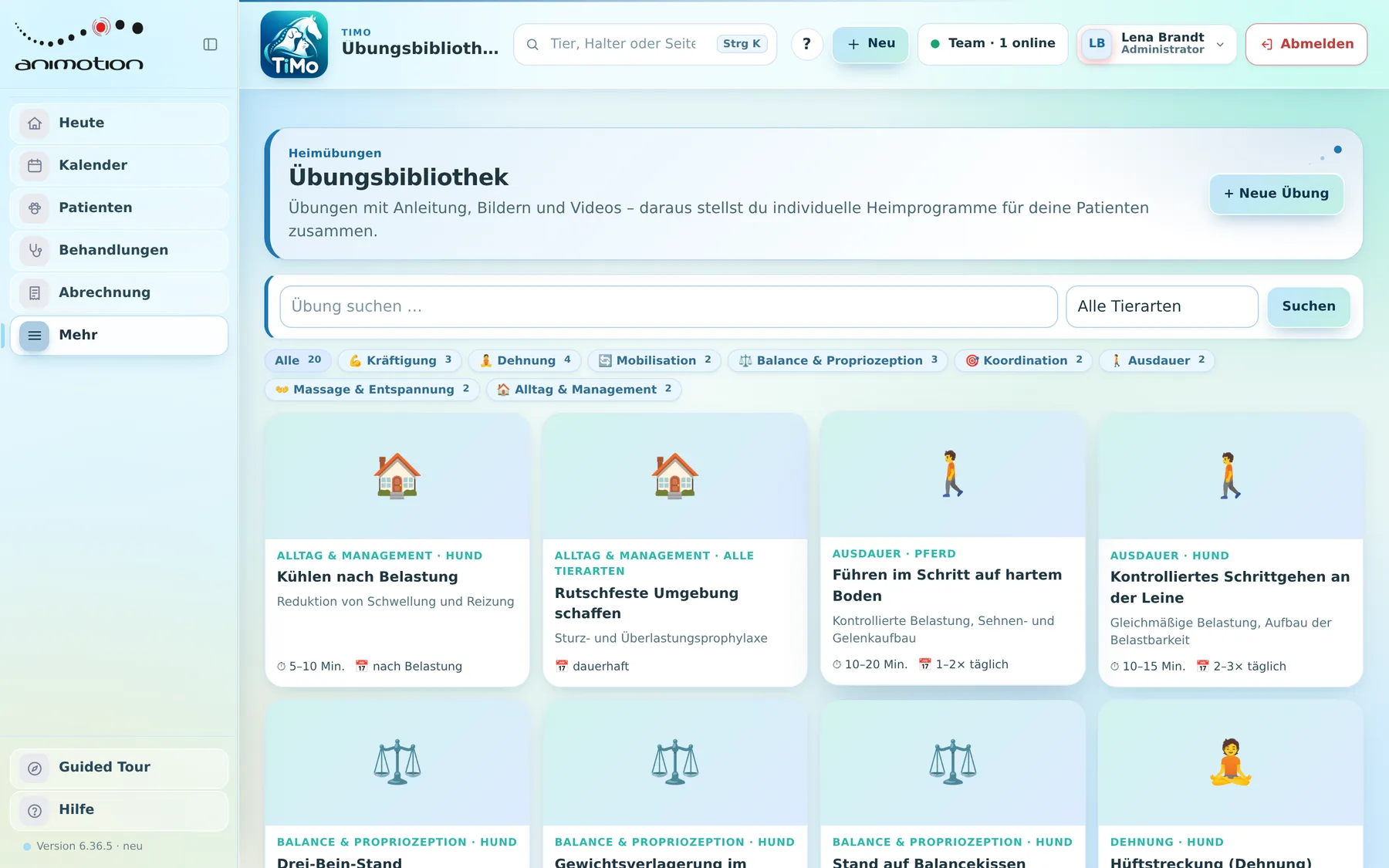Filter exercises by Koordination
Image resolution: width=1389 pixels, height=868 pixels.
pos(1023,360)
